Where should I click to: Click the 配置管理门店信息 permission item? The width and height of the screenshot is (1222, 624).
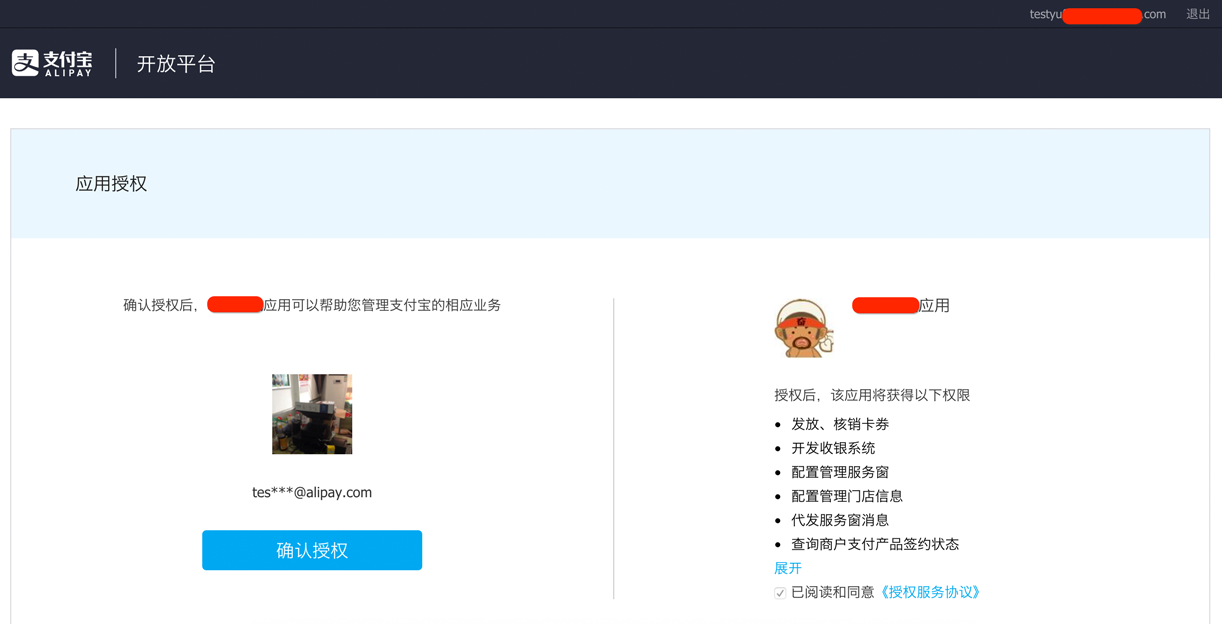(847, 496)
